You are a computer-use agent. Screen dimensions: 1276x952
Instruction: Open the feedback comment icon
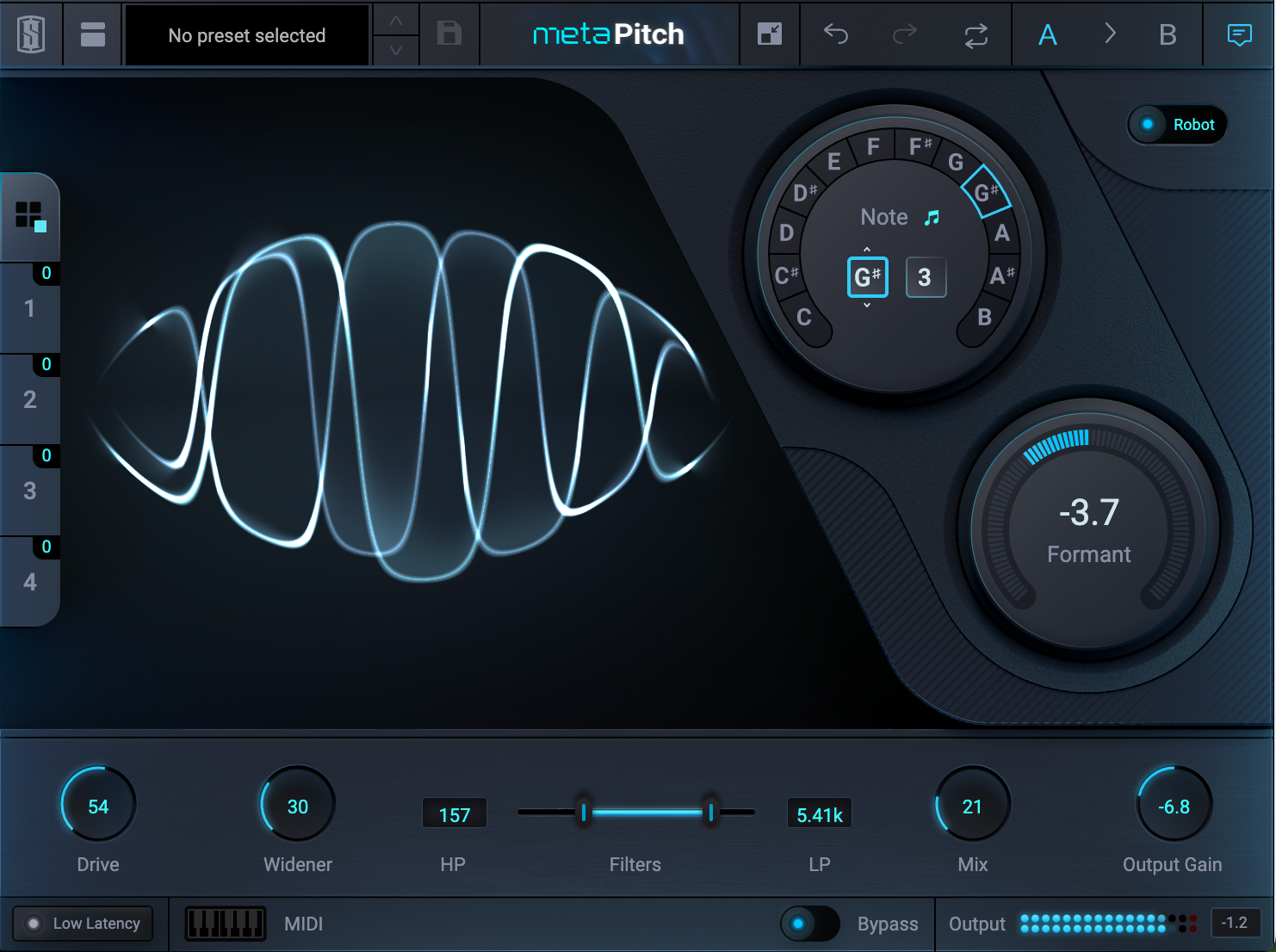[x=1239, y=34]
